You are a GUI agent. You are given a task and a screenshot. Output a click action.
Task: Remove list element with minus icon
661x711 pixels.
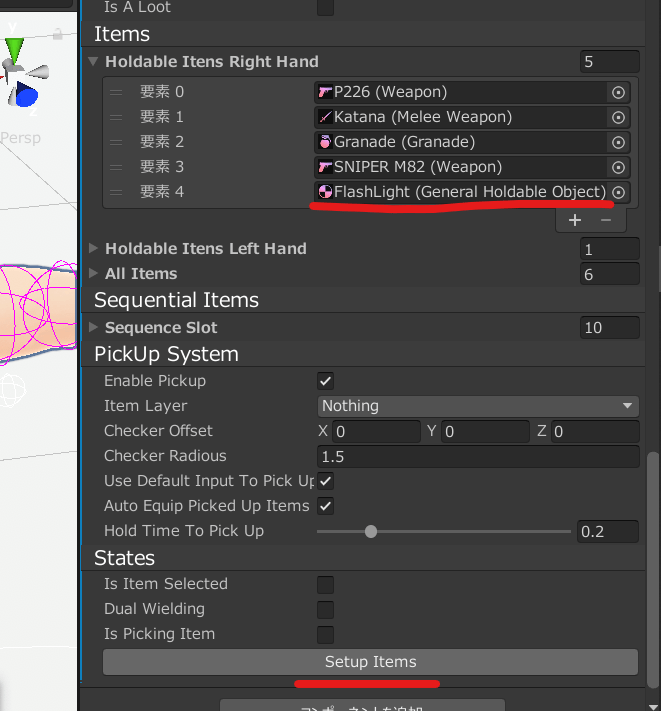click(605, 219)
